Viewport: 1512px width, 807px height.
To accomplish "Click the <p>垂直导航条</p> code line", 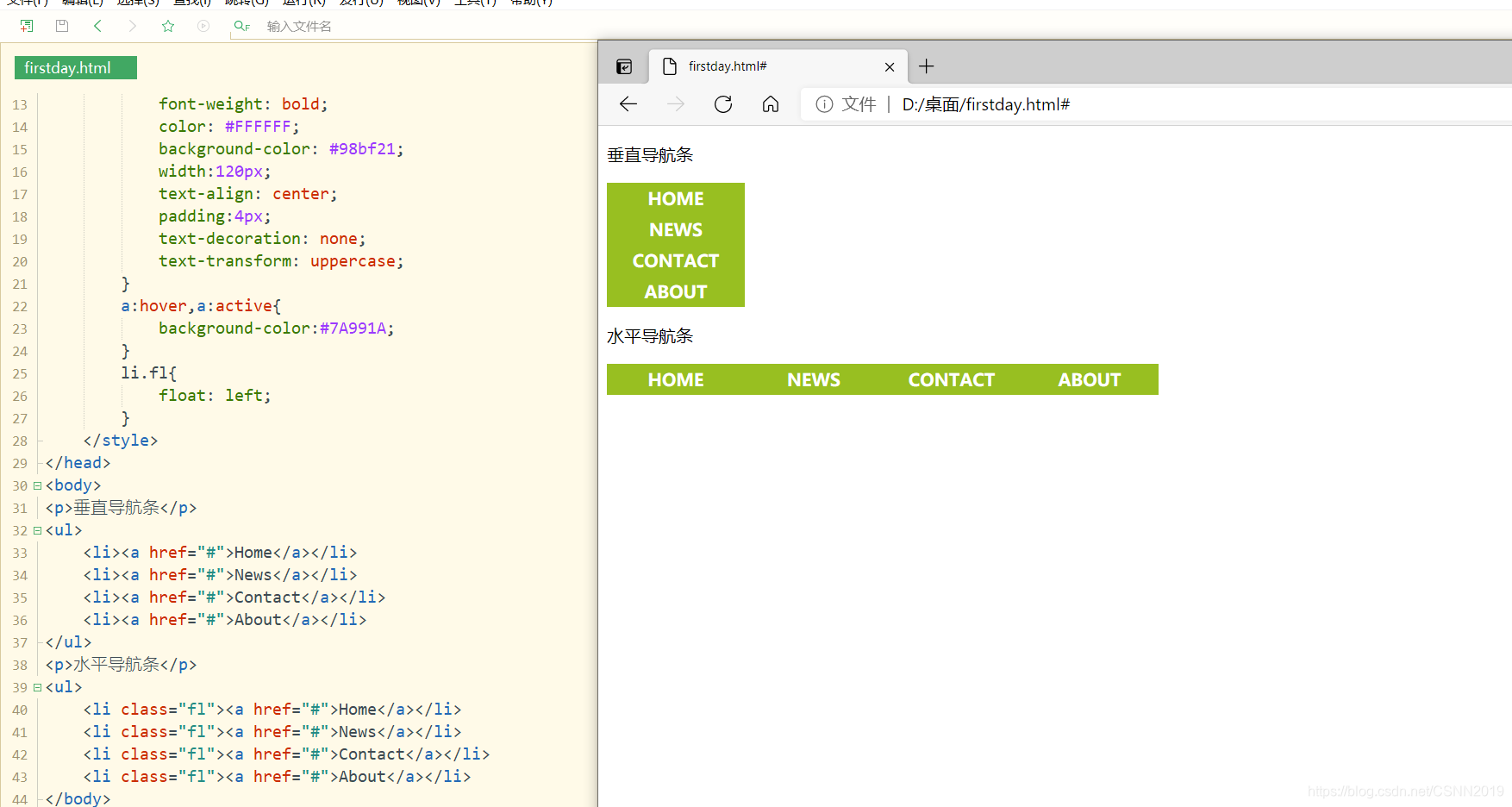I will (121, 508).
